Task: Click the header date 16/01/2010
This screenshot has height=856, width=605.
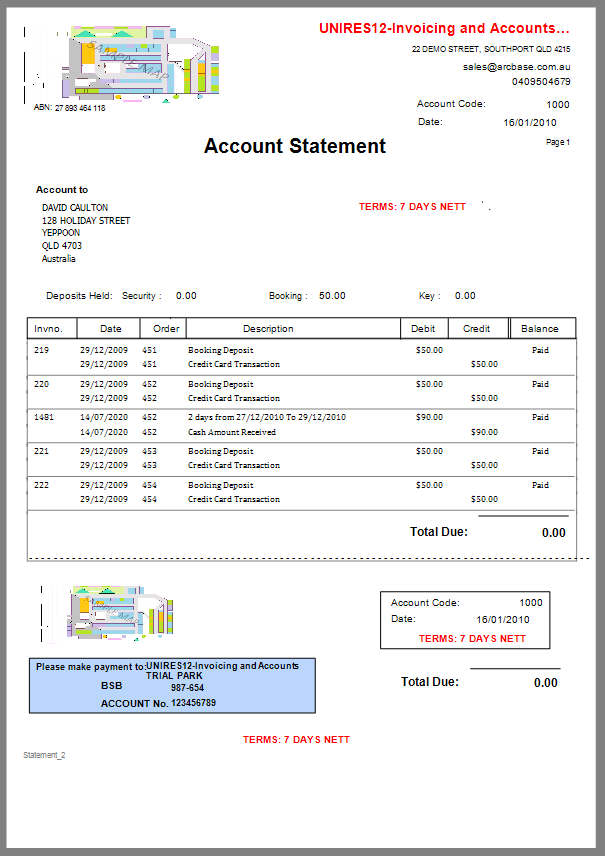Action: (530, 122)
